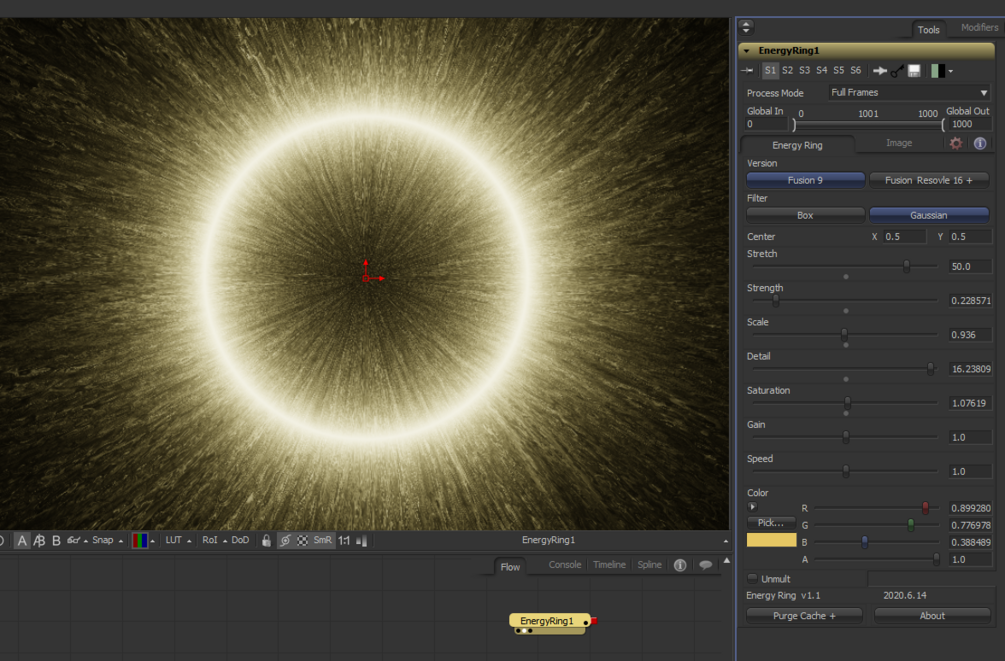Image resolution: width=1005 pixels, height=661 pixels.
Task: Click the About button
Action: [x=932, y=616]
